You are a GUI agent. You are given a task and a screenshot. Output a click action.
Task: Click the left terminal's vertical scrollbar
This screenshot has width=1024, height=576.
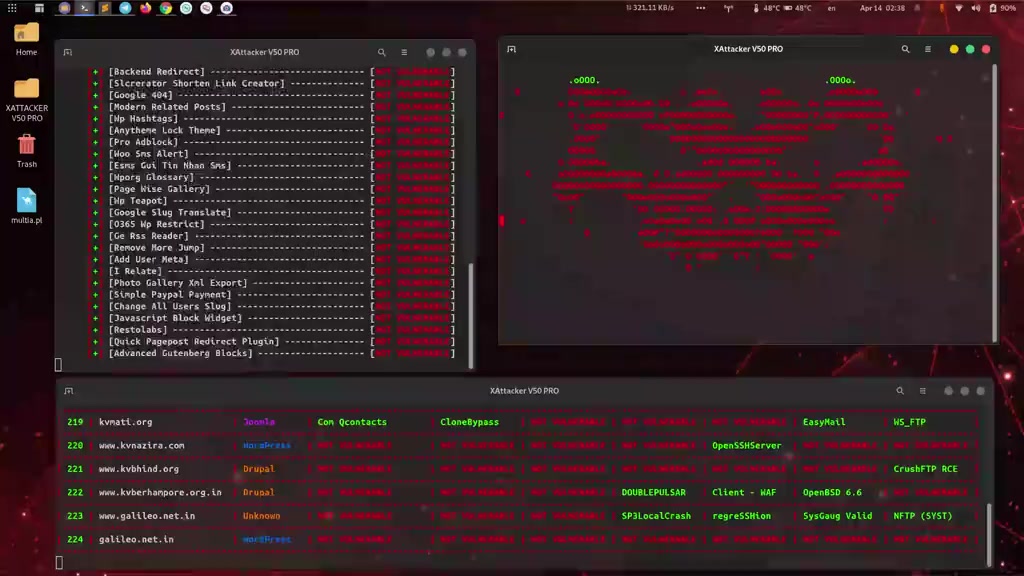471,315
